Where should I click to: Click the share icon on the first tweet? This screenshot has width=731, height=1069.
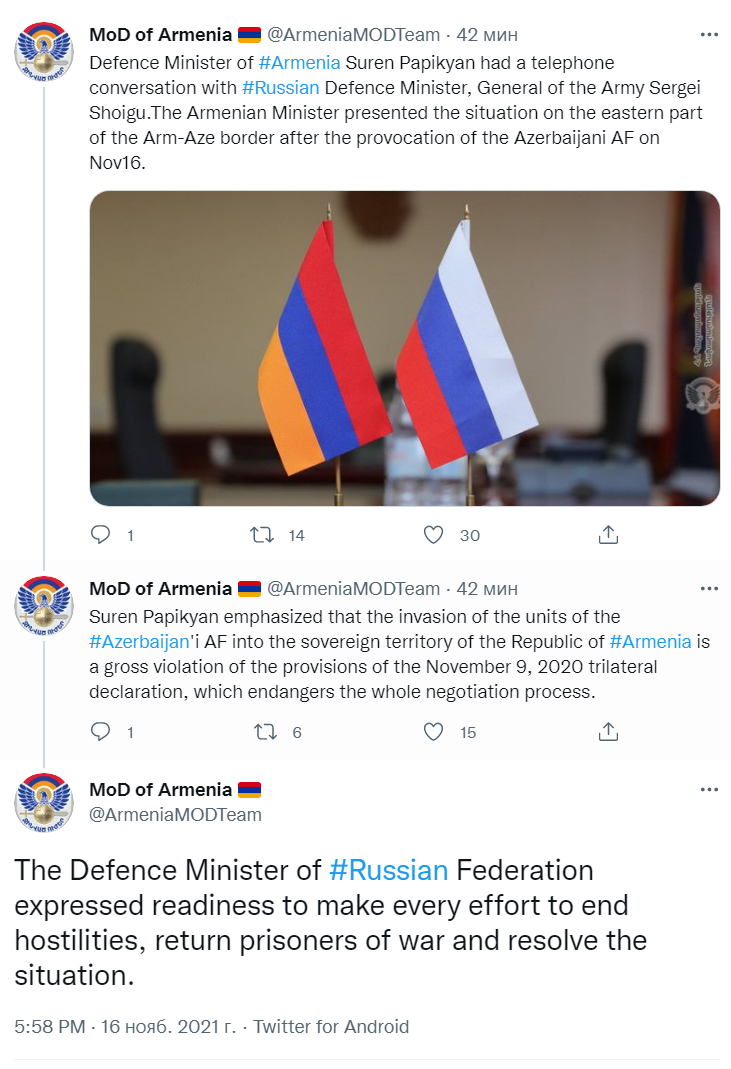point(607,535)
